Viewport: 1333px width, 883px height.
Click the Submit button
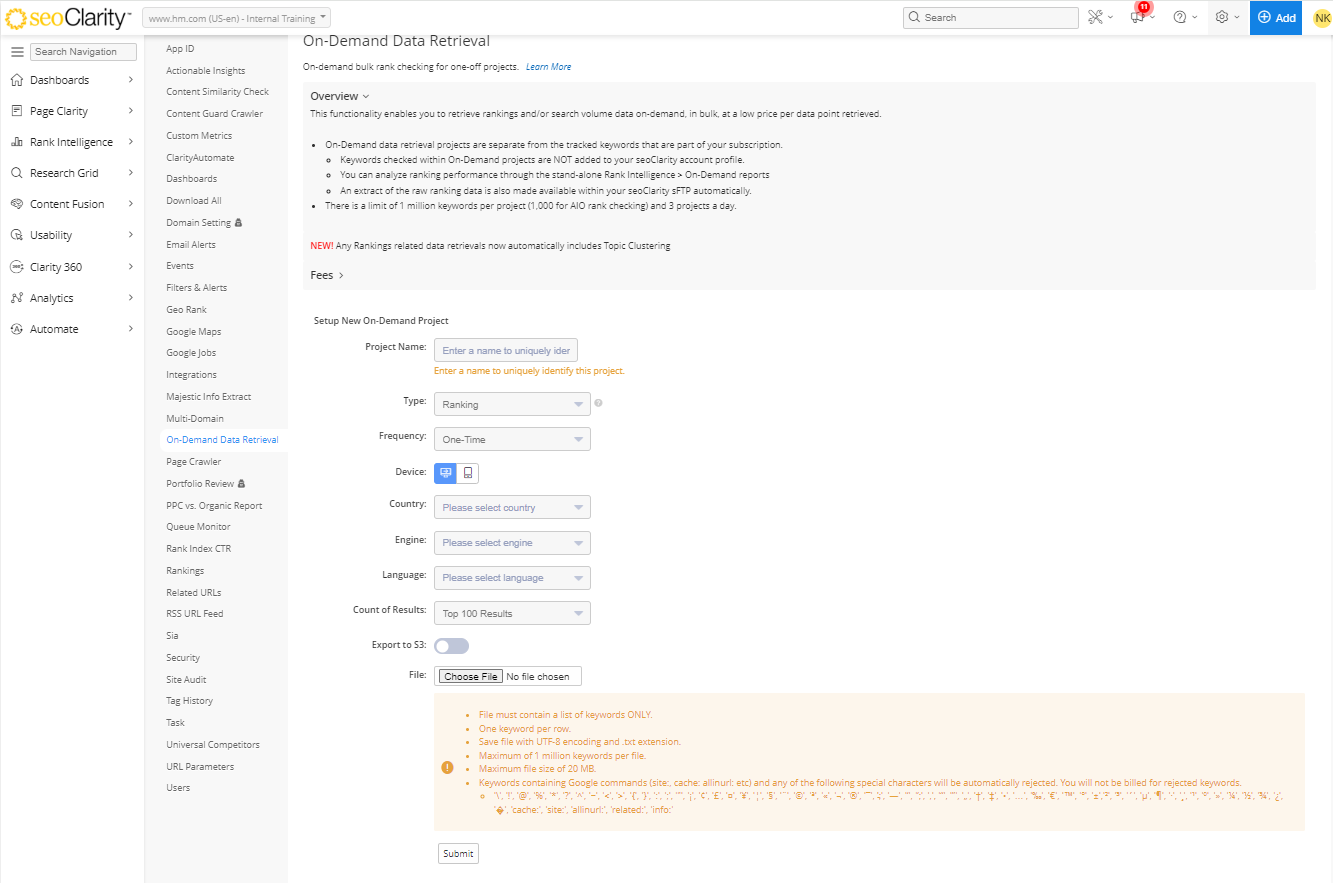click(x=458, y=854)
